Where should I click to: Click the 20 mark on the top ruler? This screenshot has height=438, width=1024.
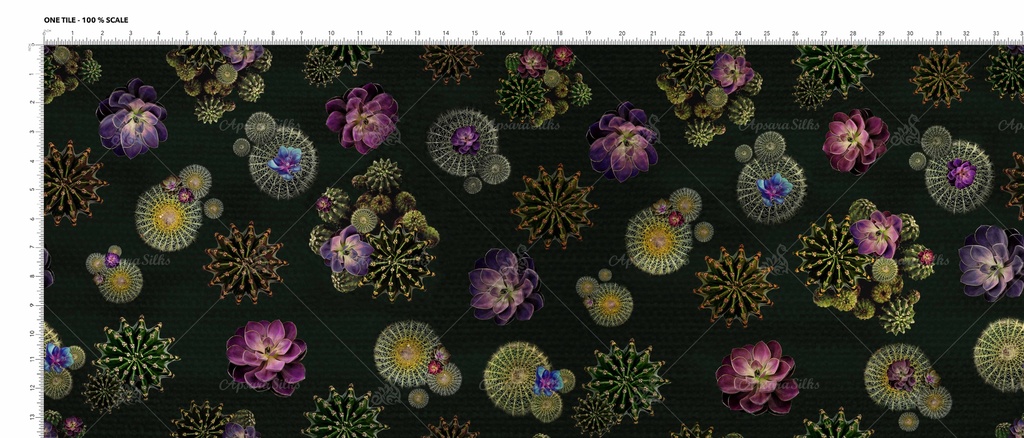tap(621, 35)
